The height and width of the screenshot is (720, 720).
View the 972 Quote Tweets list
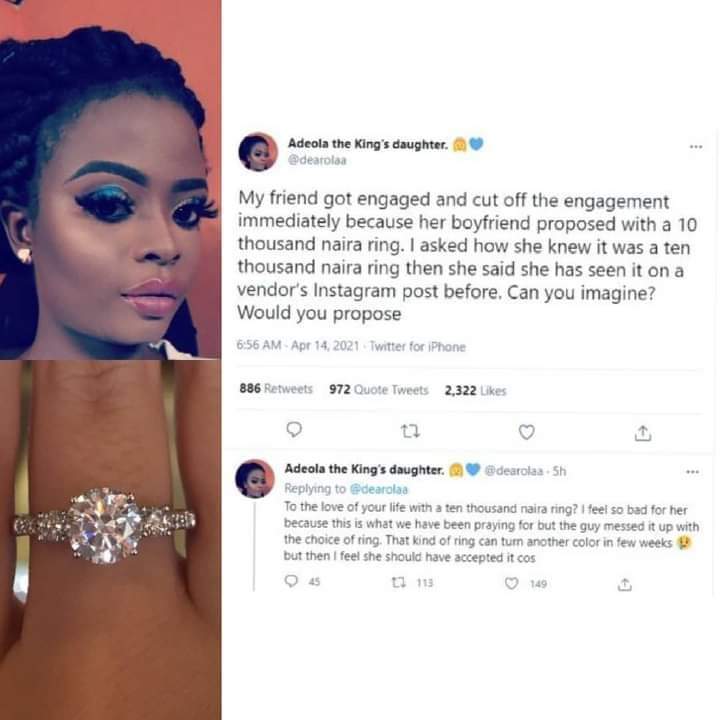click(378, 390)
